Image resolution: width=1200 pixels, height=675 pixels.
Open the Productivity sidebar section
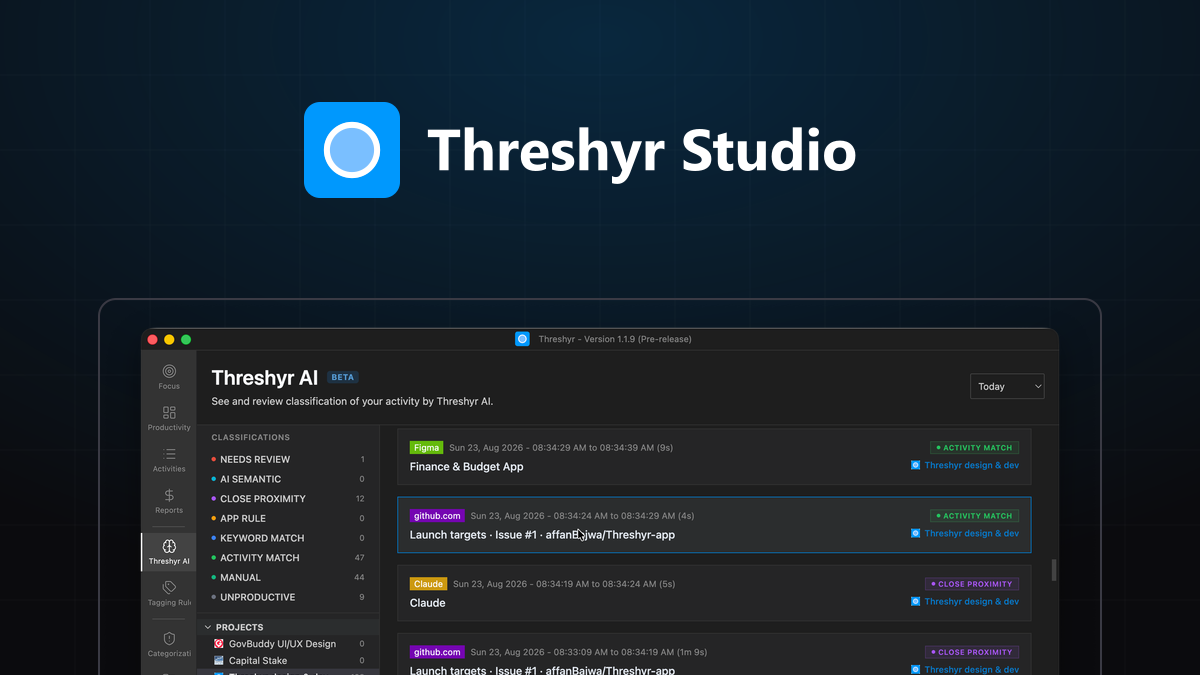click(x=169, y=419)
